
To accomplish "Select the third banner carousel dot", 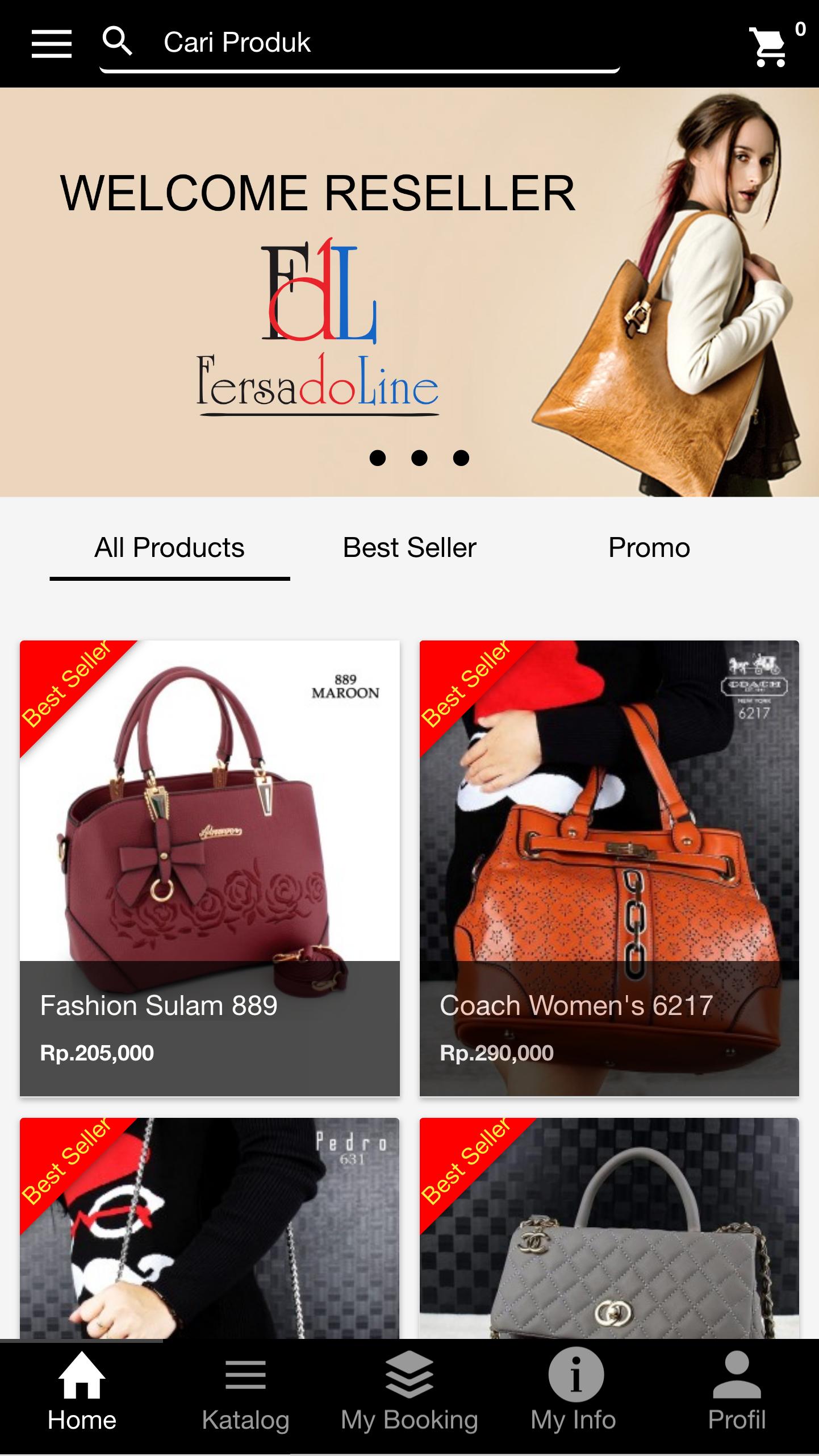I will click(x=461, y=458).
